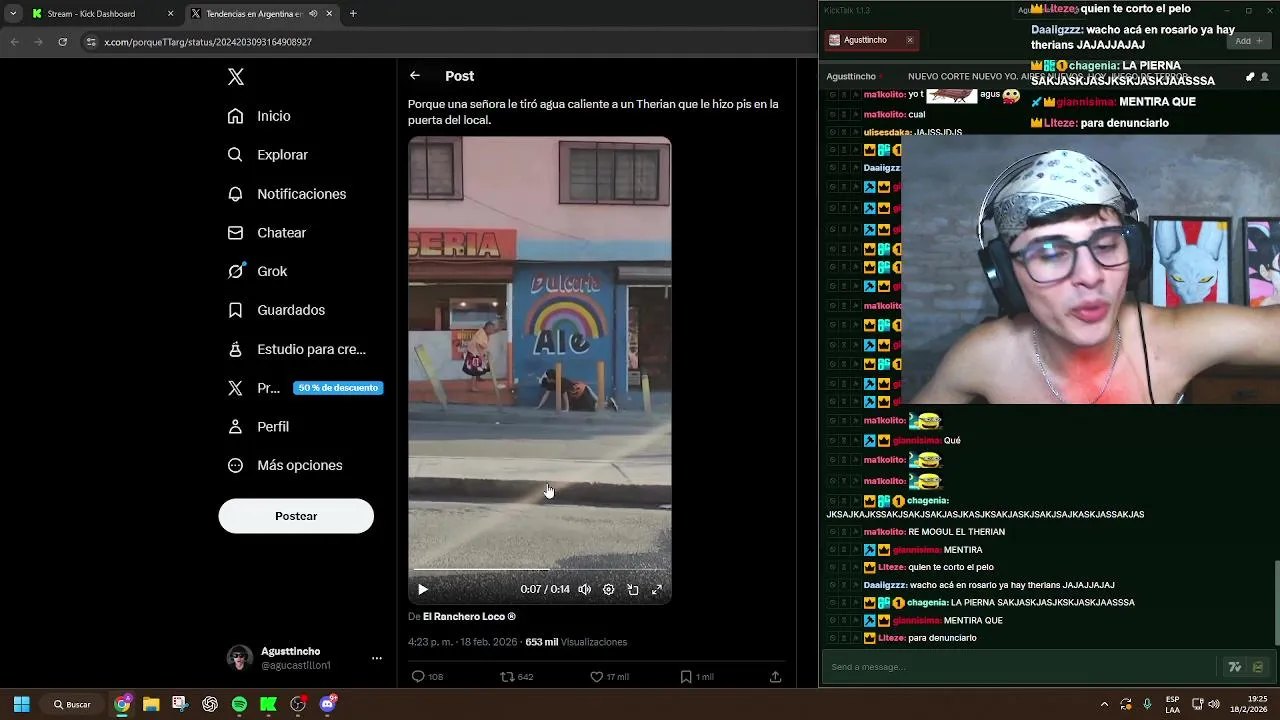Open the ESP LAA language switcher
Screen dimensions: 1280x720
(x=1172, y=704)
